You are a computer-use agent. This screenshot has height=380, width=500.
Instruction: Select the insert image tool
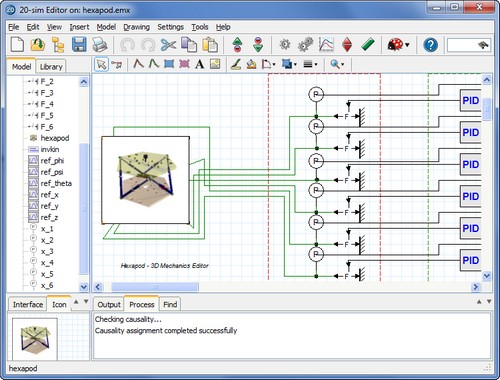click(215, 64)
